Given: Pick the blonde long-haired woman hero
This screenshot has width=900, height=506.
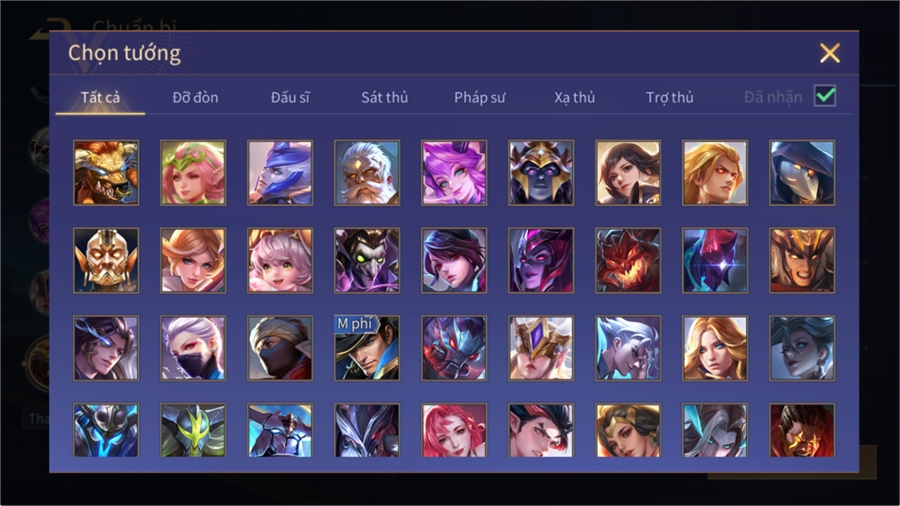Looking at the screenshot, I should (715, 348).
